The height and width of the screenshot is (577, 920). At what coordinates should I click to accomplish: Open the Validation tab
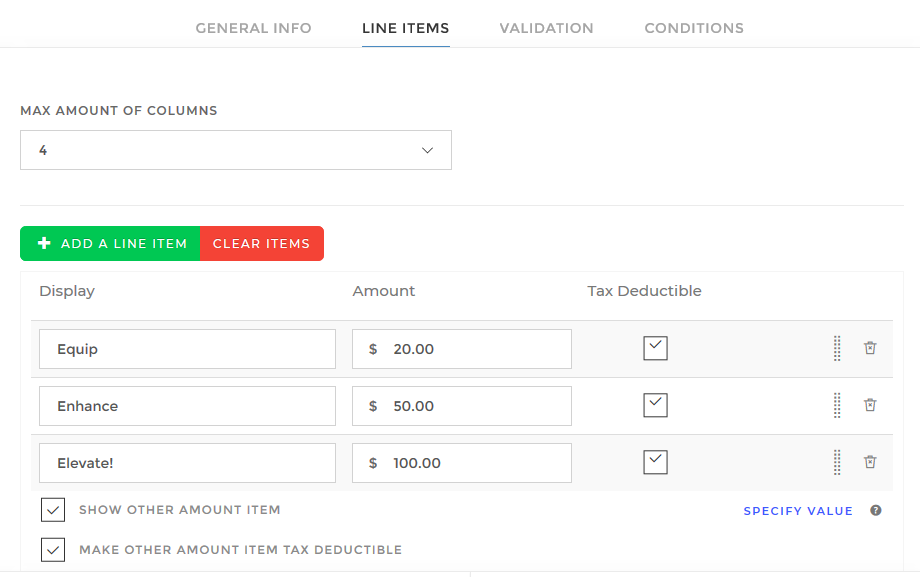point(546,28)
